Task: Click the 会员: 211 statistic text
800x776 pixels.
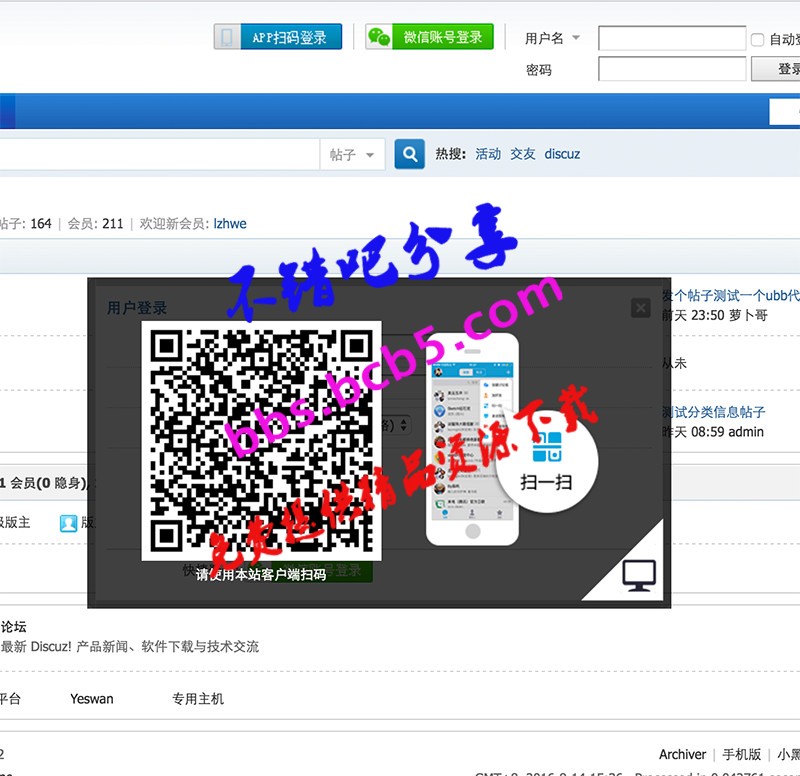Action: click(95, 223)
